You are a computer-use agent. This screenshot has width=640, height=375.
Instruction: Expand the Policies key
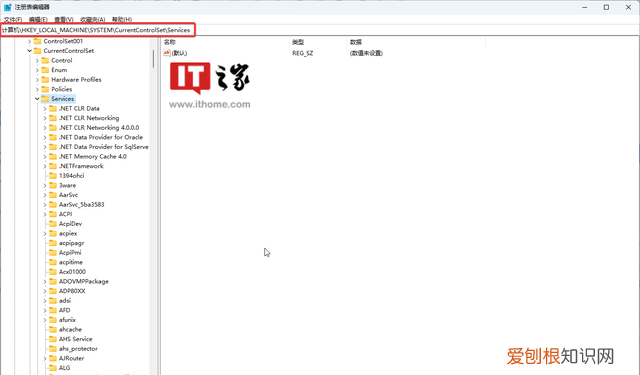[37, 89]
